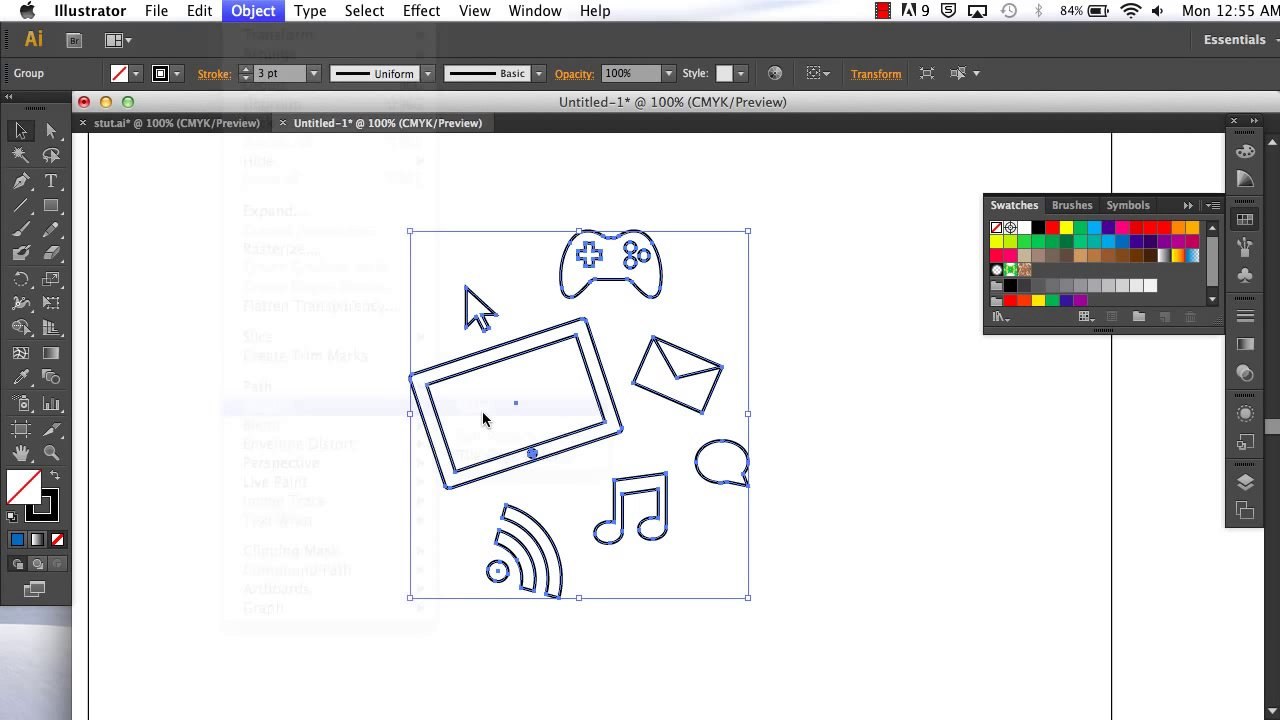
Task: Select the Symbol Sprayer tool
Action: [x=21, y=404]
